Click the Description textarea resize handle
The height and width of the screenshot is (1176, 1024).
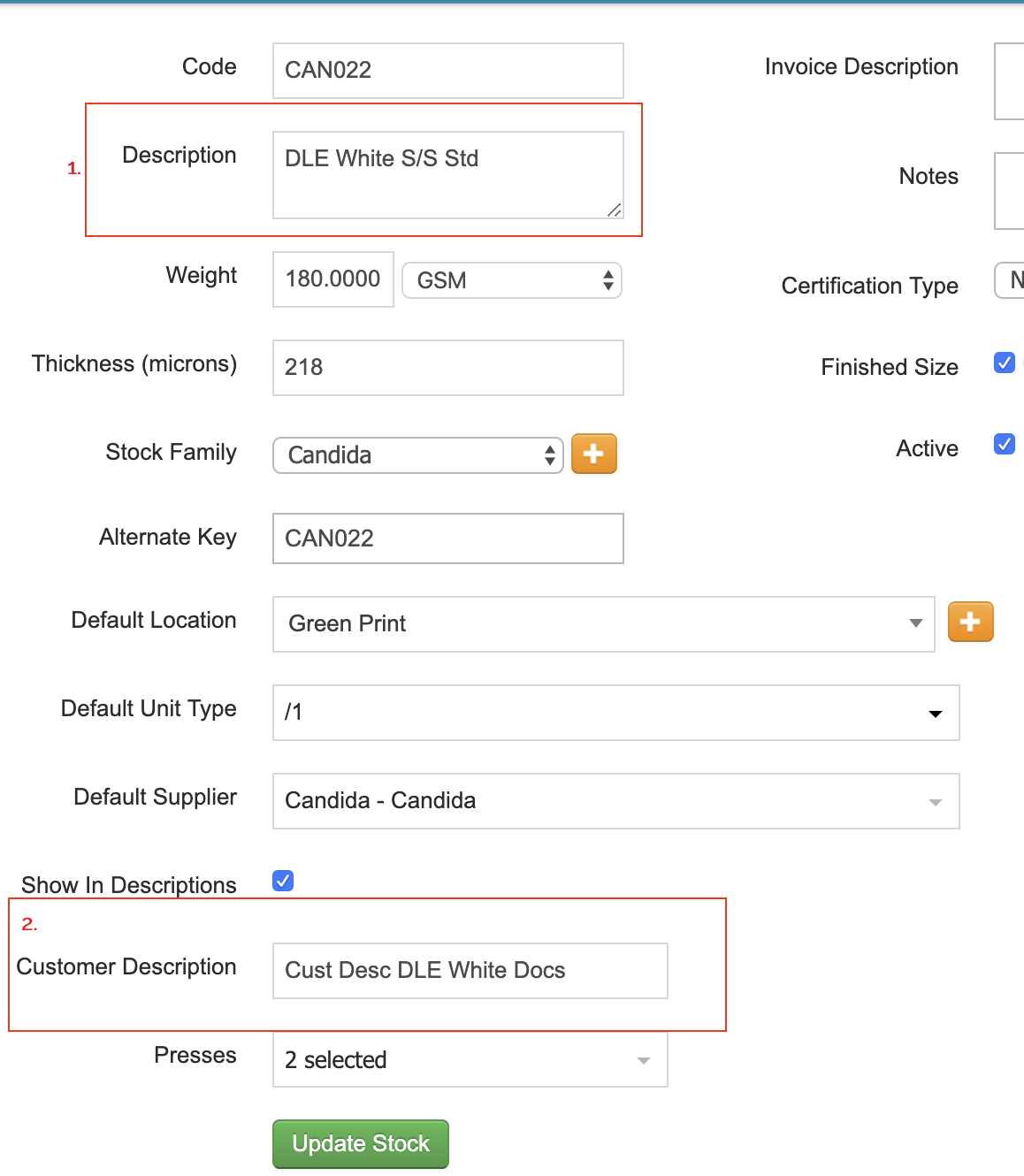coord(615,210)
